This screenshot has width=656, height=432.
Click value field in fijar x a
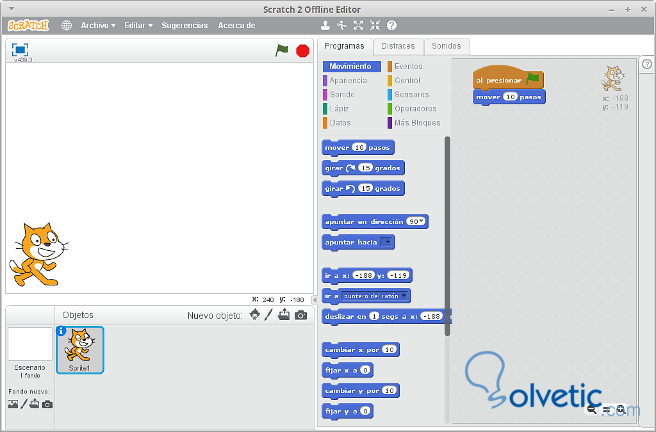pyautogui.click(x=365, y=370)
